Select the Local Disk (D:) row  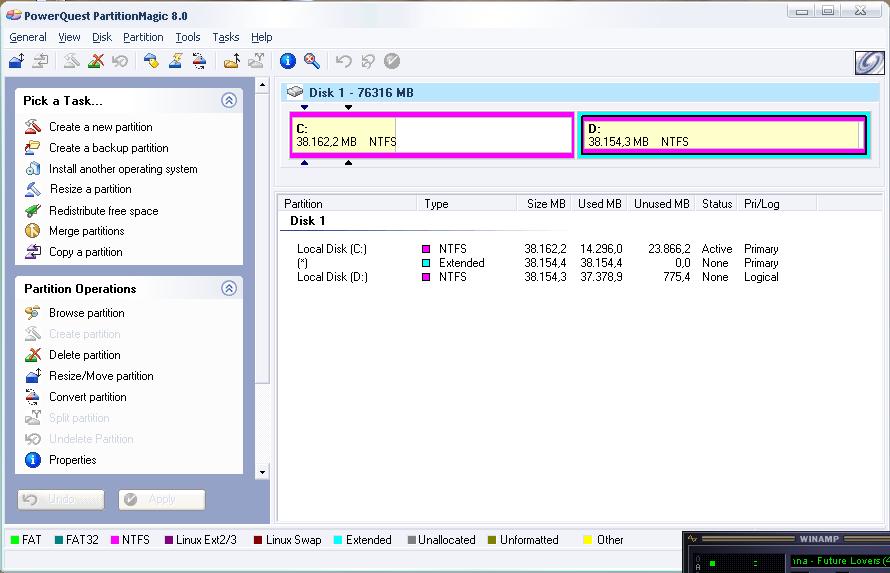click(x=538, y=277)
